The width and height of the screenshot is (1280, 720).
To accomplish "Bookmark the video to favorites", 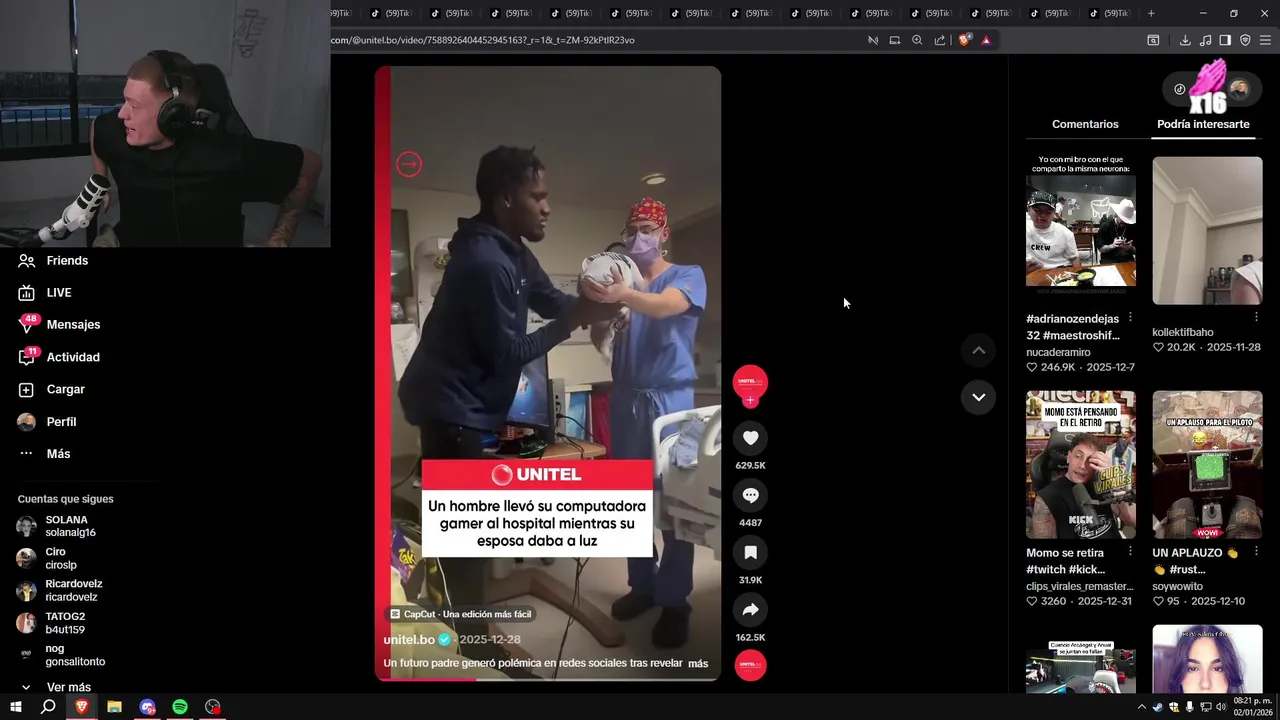I will click(750, 552).
